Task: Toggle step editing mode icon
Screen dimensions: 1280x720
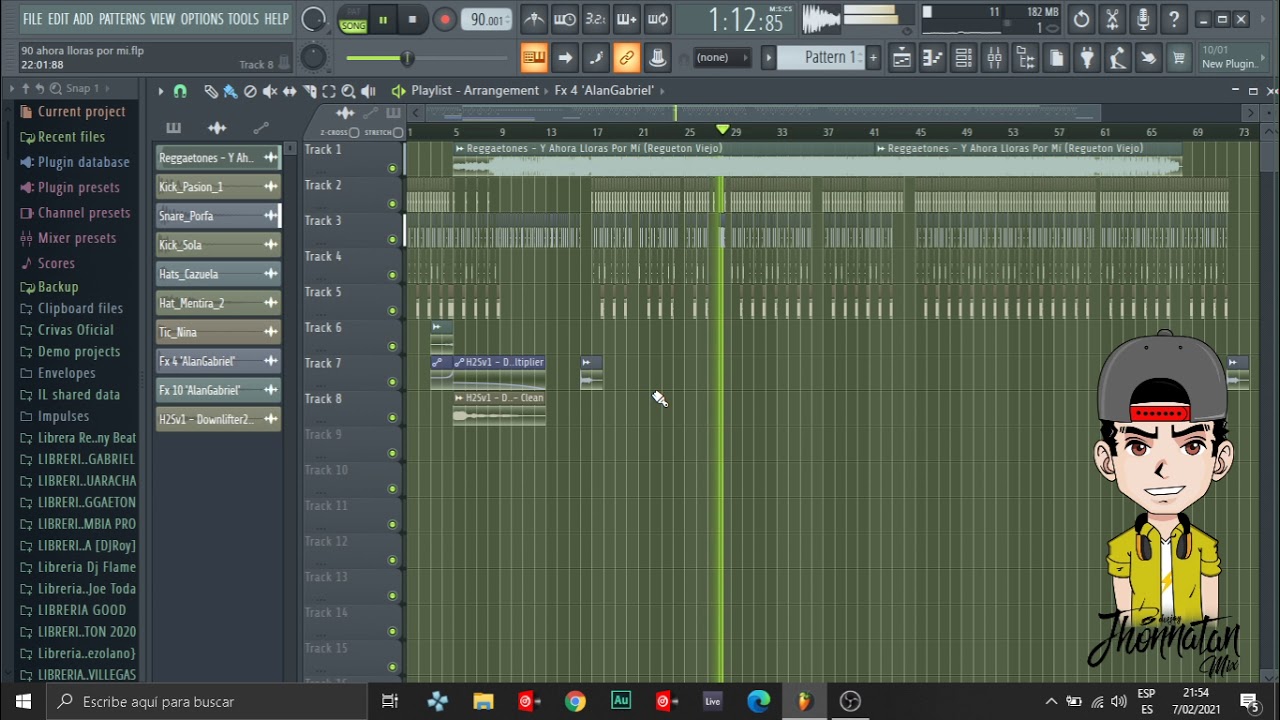Action: tap(596, 58)
